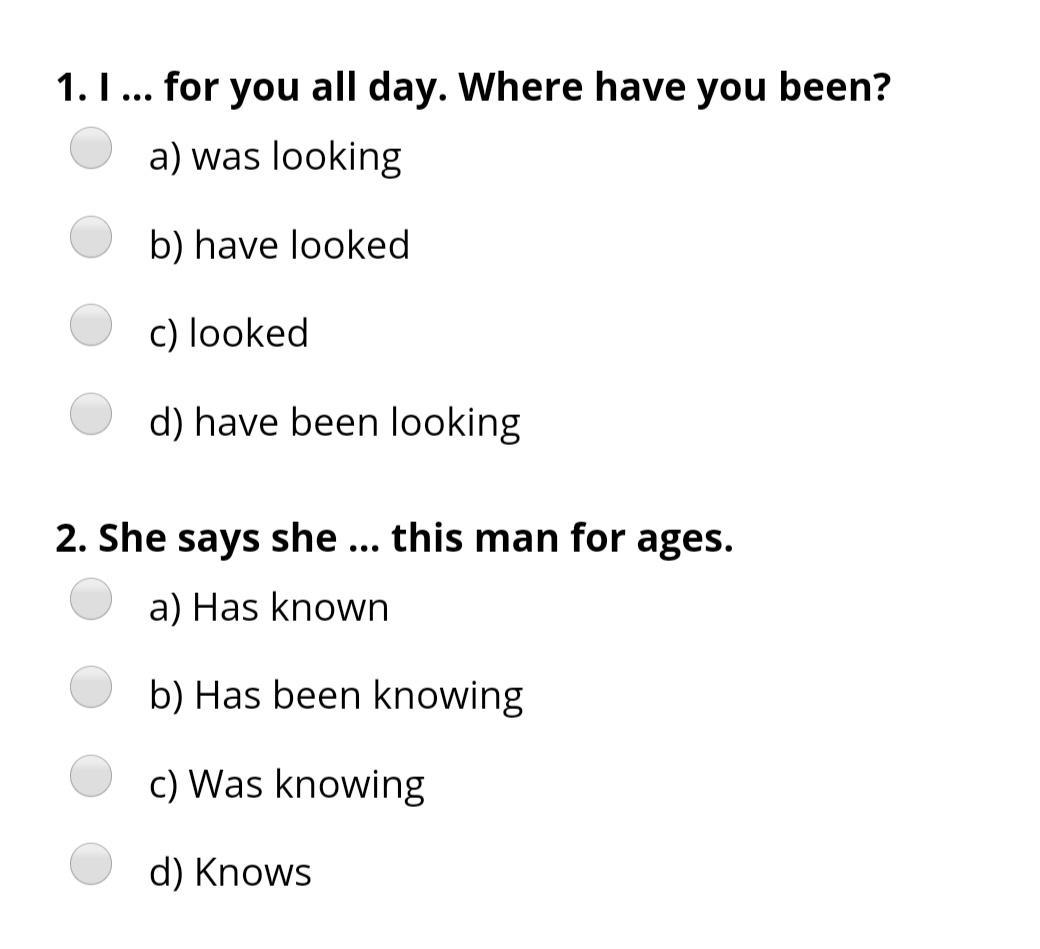
Task: Click the "b) have looked" answer label
Action: (x=279, y=246)
